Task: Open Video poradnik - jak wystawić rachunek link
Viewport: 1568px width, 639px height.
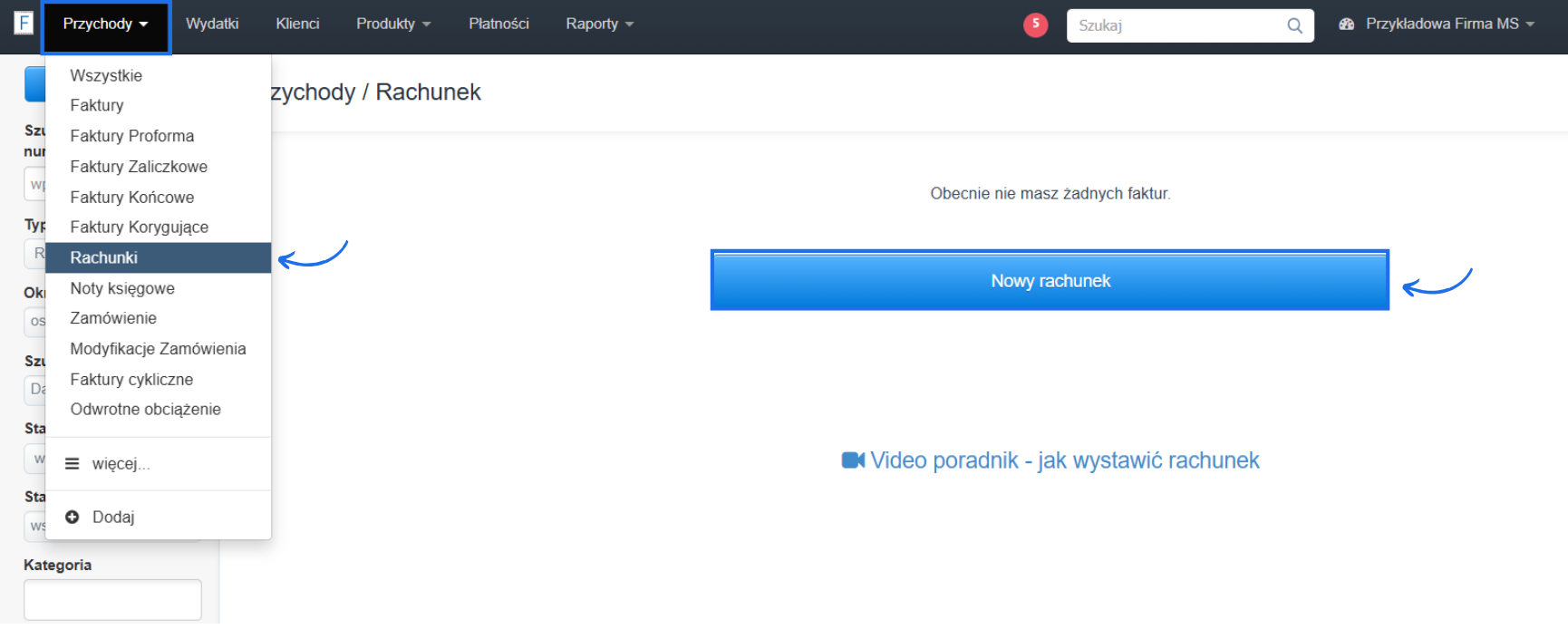Action: click(1050, 460)
